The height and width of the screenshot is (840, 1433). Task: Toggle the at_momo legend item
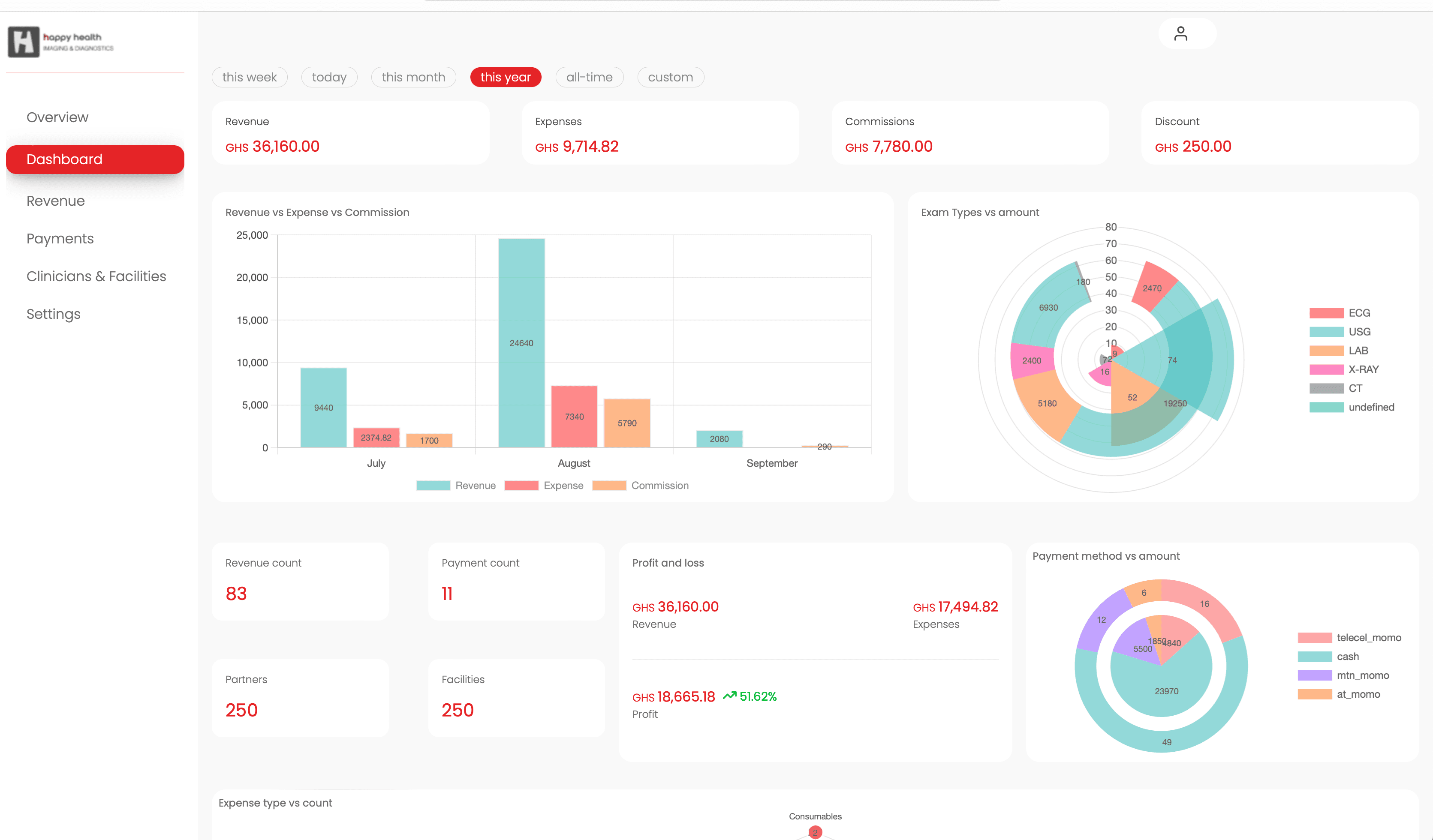pyautogui.click(x=1339, y=694)
